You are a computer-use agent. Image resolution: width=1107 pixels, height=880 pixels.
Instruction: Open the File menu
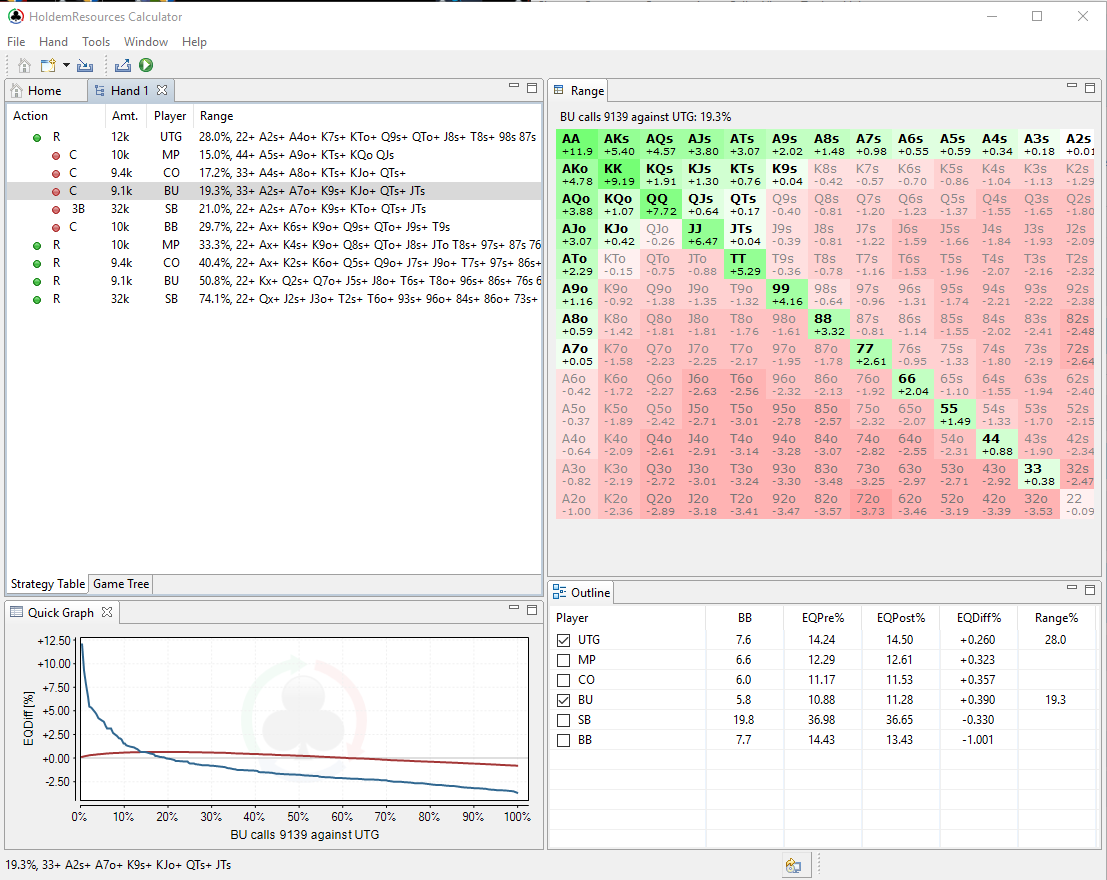[16, 42]
